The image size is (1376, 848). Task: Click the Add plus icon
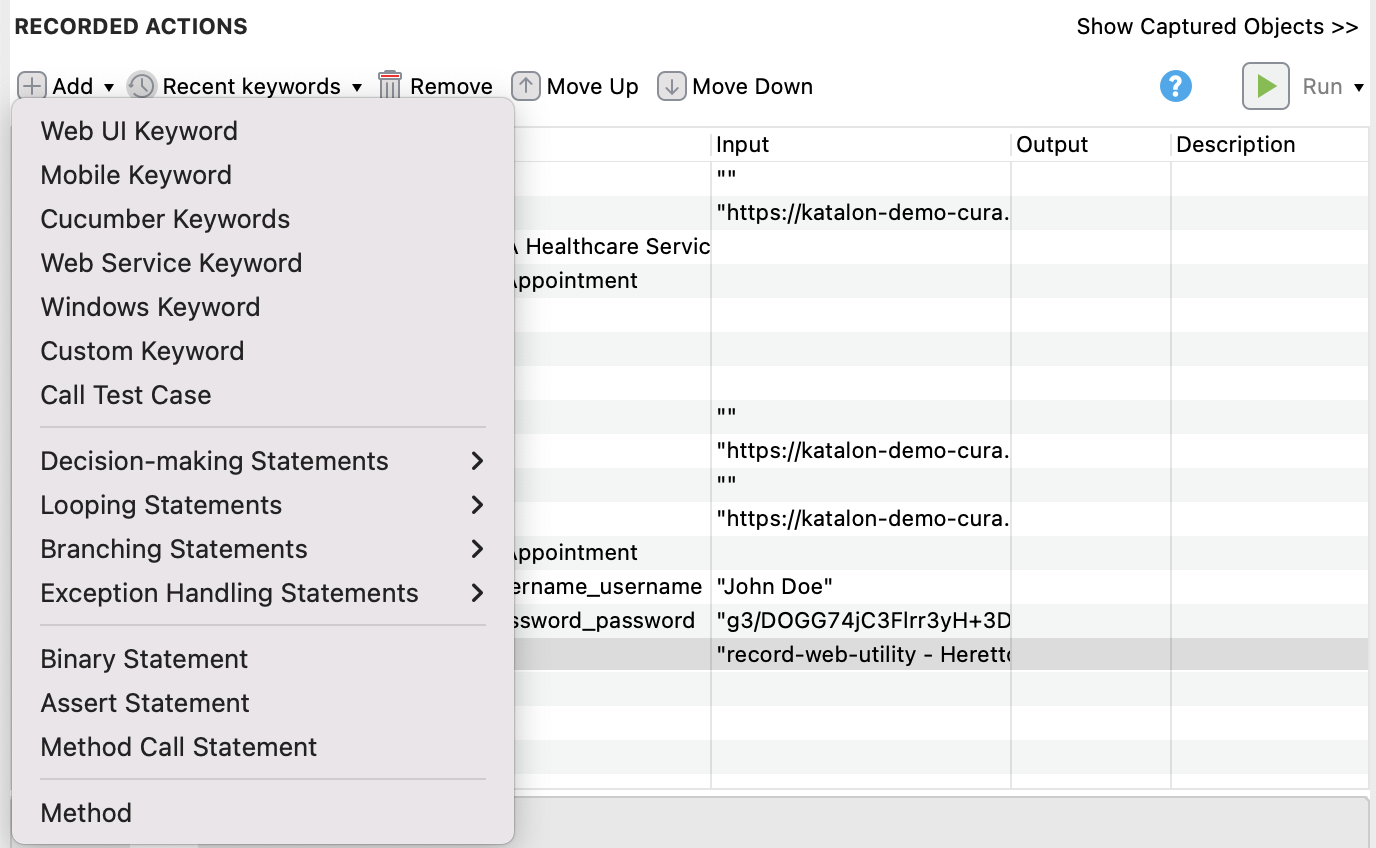point(32,86)
